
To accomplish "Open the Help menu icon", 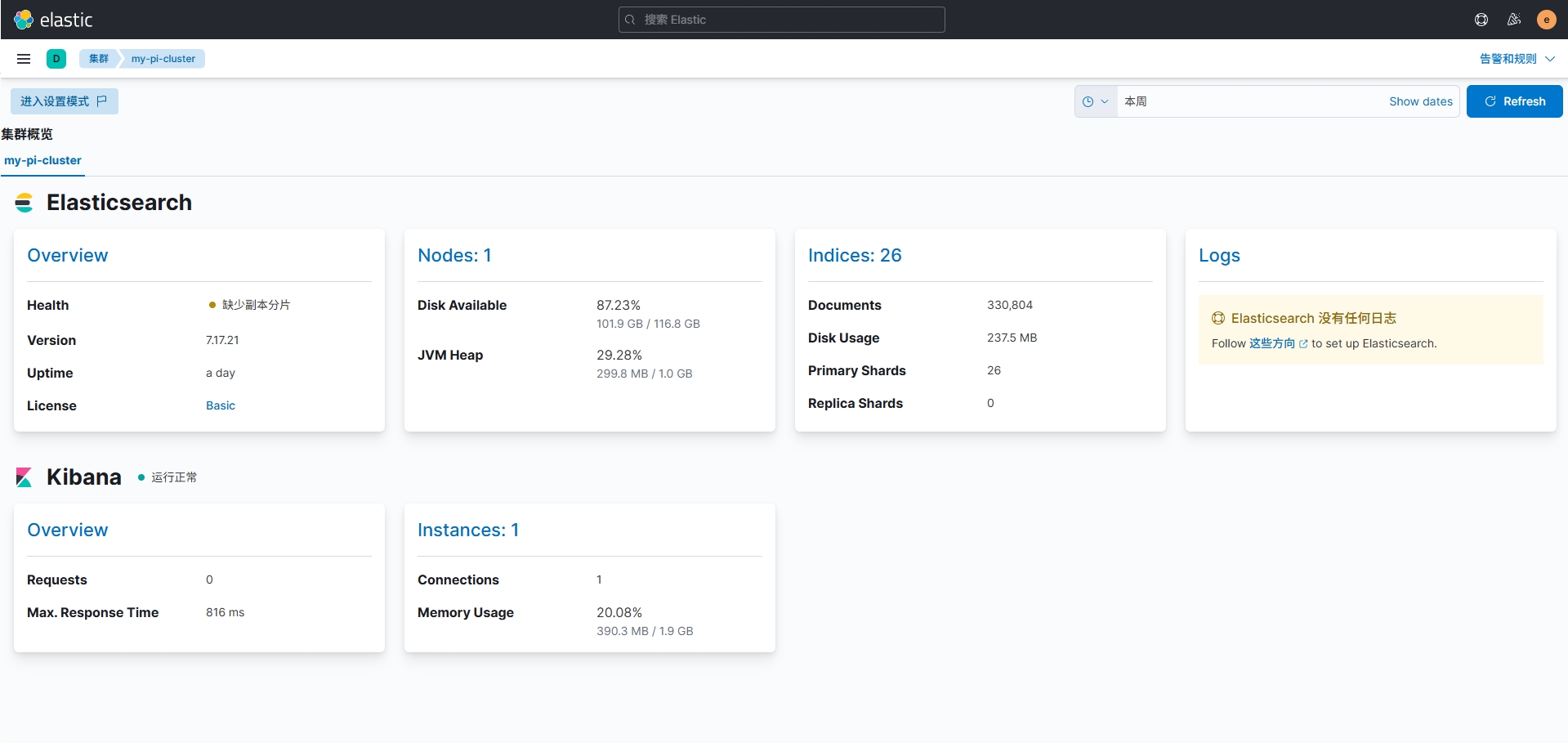I will click(1481, 19).
